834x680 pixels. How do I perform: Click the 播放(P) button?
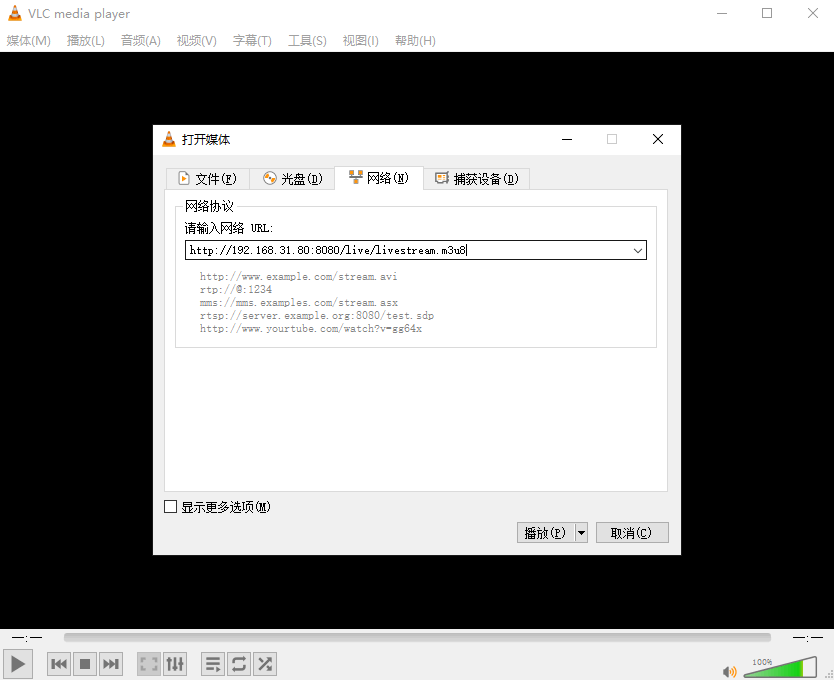coord(546,533)
